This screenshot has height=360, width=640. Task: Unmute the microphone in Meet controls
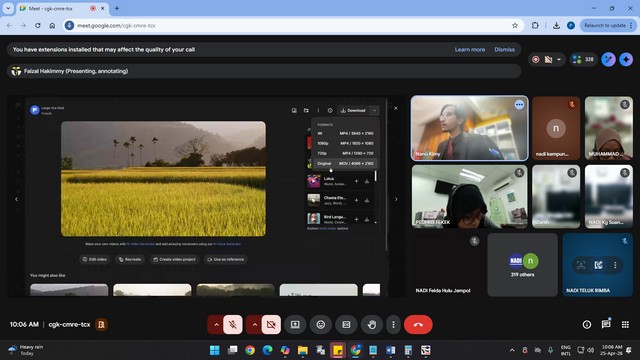coord(233,325)
